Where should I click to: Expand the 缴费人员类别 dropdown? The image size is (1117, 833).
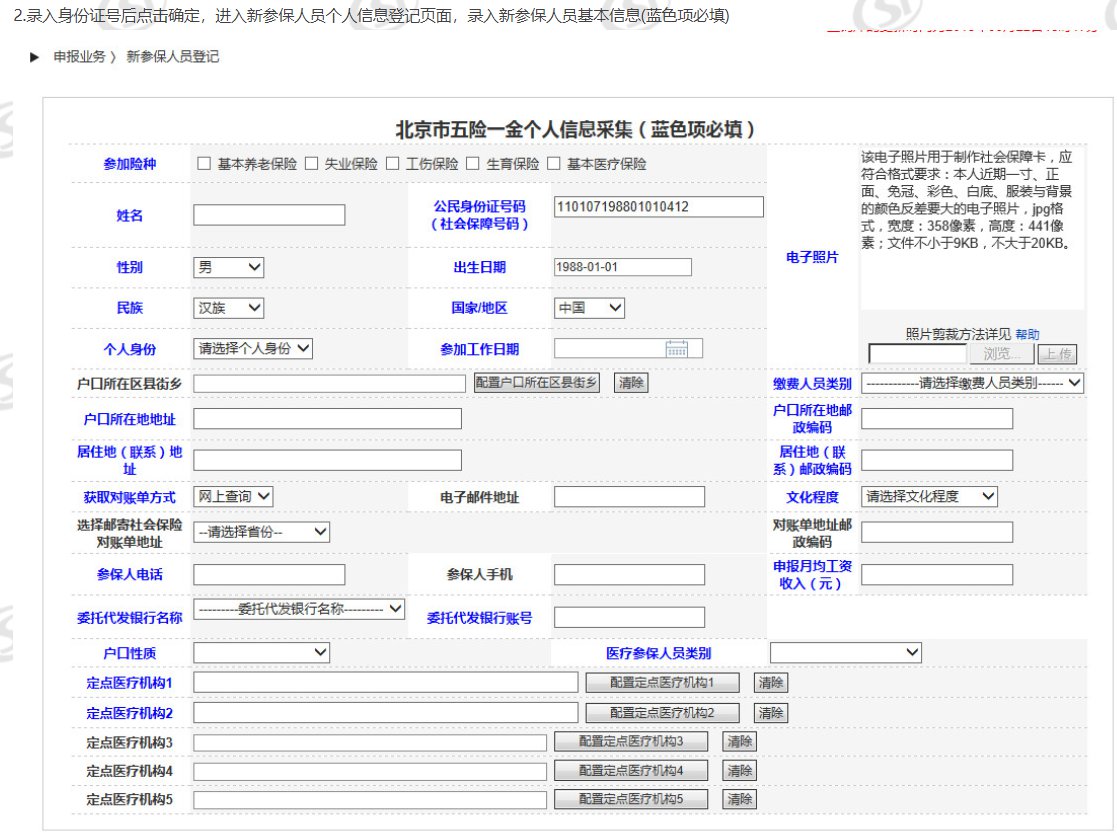tap(972, 383)
